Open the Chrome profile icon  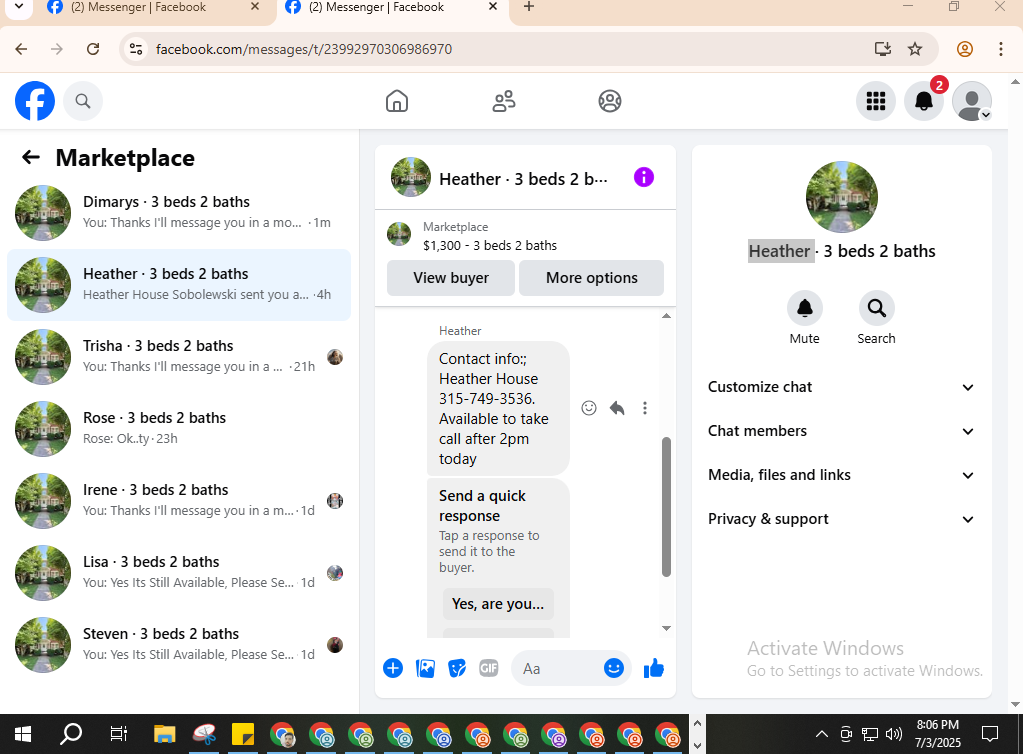coord(965,49)
